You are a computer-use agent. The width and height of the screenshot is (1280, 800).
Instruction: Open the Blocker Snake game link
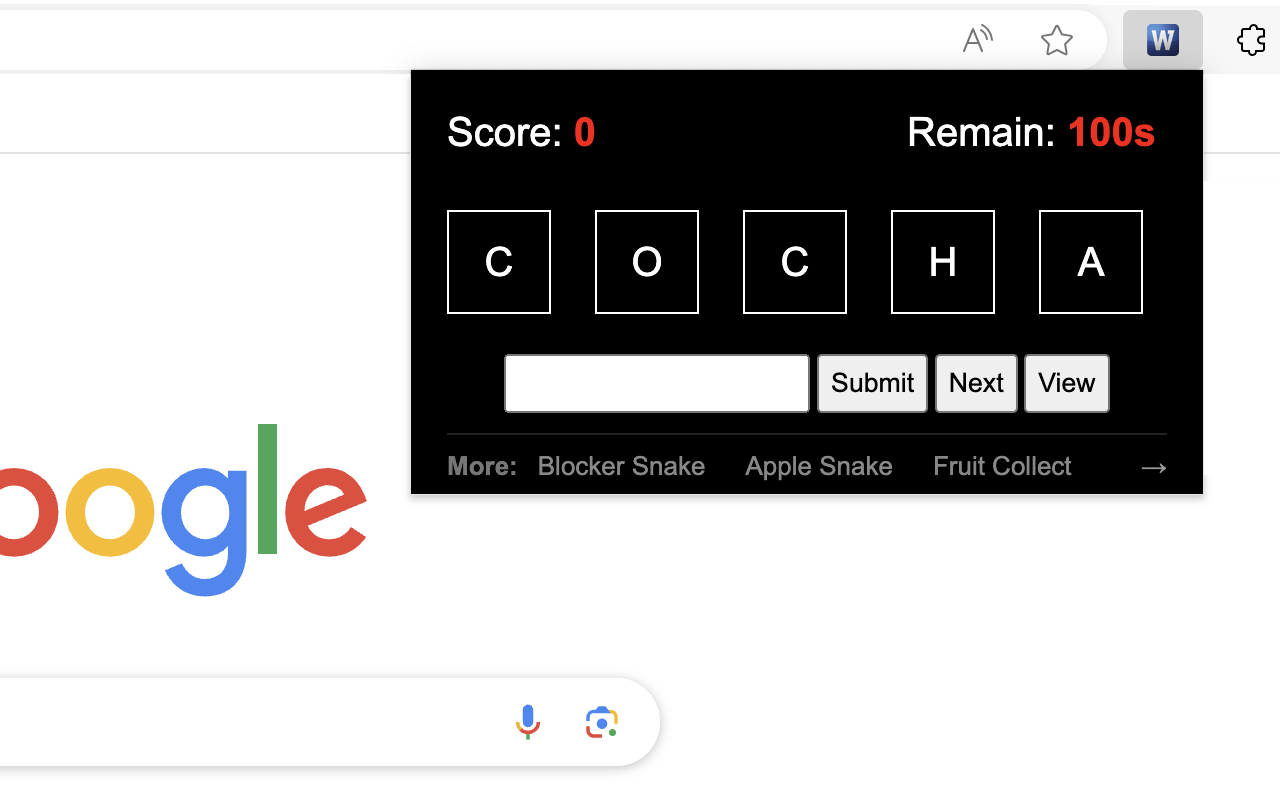pos(621,466)
